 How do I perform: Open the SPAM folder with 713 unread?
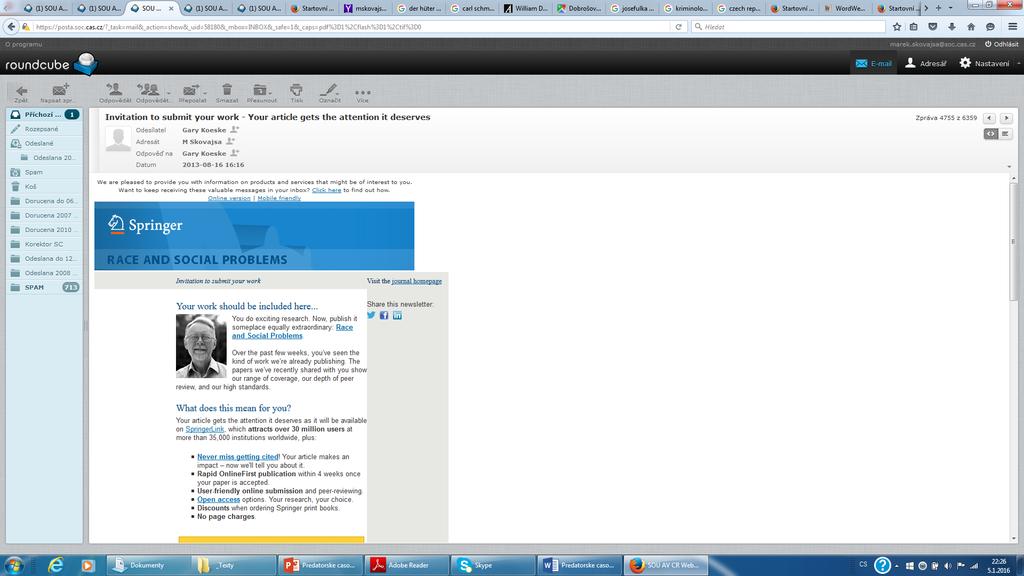44,287
